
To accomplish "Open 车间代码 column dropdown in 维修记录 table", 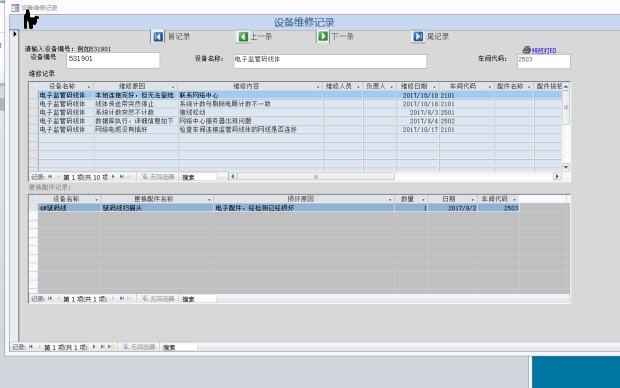I will point(490,87).
